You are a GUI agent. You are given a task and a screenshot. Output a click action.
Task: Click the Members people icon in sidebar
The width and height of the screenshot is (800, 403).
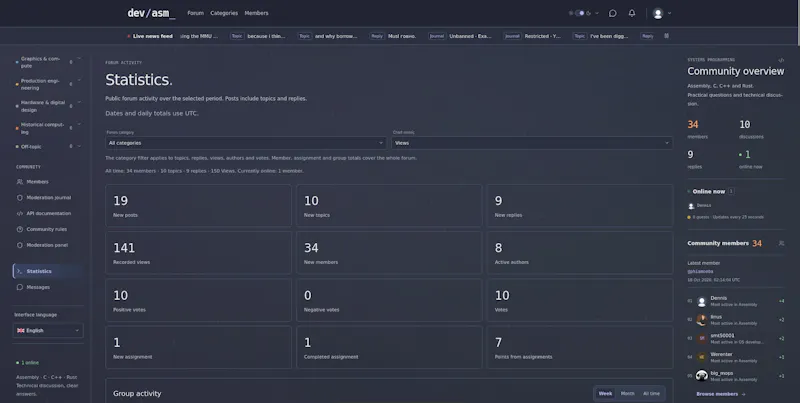(20, 182)
